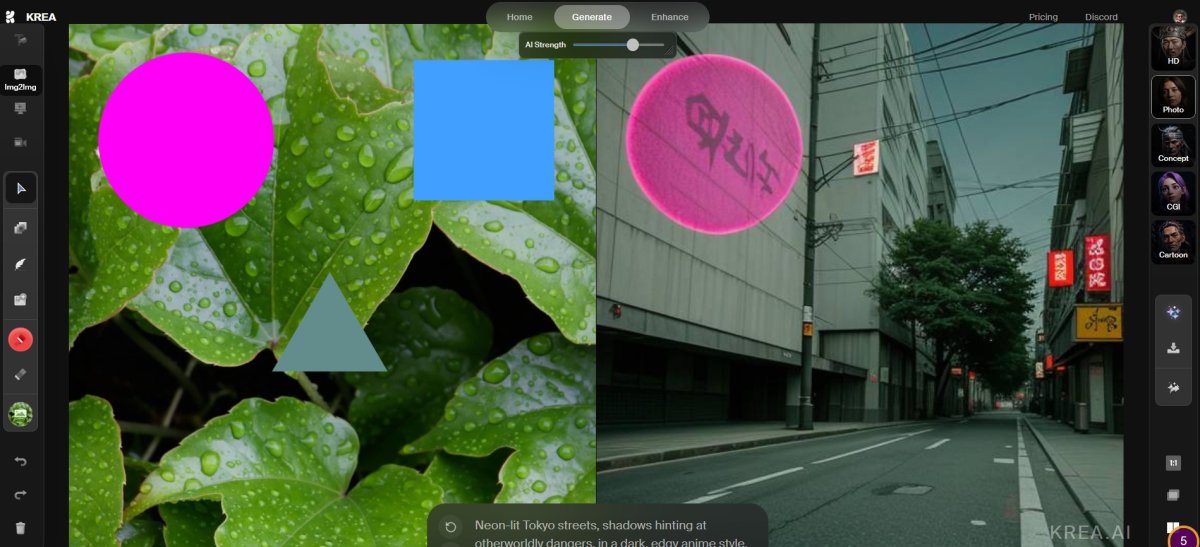Viewport: 1200px width, 547px height.
Task: Click the sparkle enhance icon on right
Action: [1173, 313]
